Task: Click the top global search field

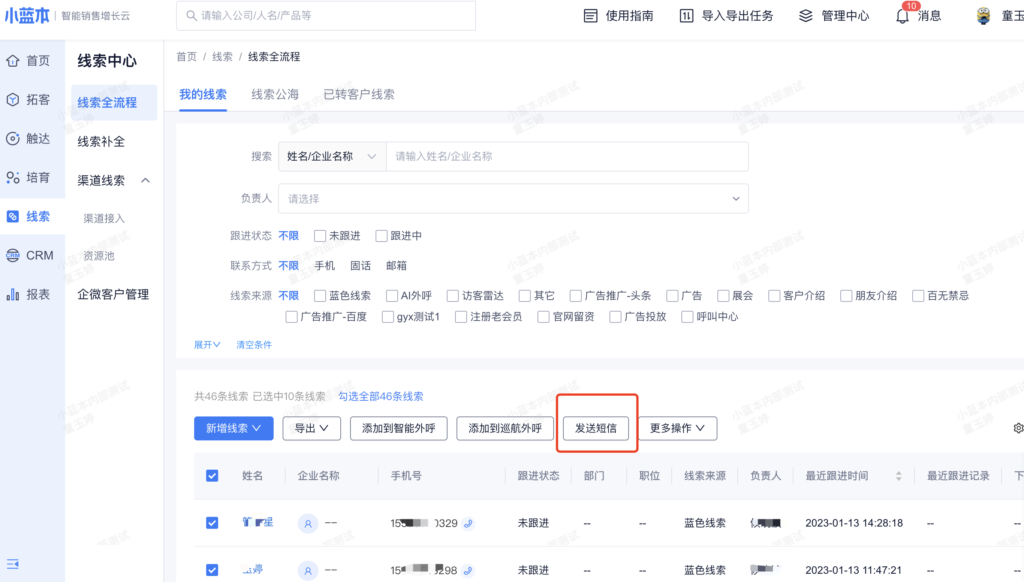Action: (370, 16)
